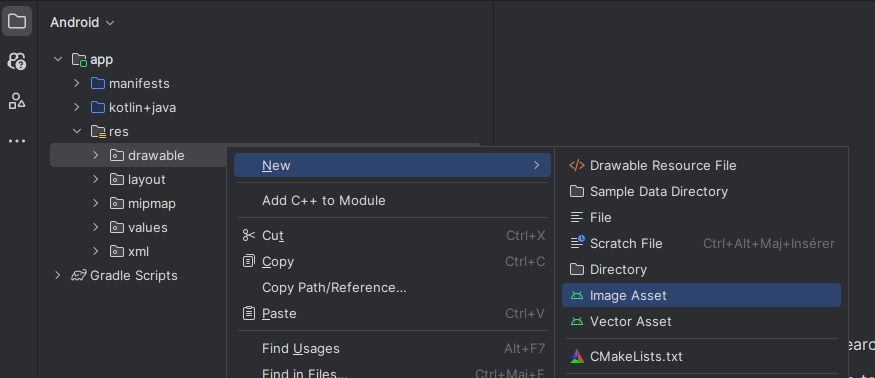This screenshot has height=378, width=875.
Task: Expand the manifests folder
Action: click(77, 83)
